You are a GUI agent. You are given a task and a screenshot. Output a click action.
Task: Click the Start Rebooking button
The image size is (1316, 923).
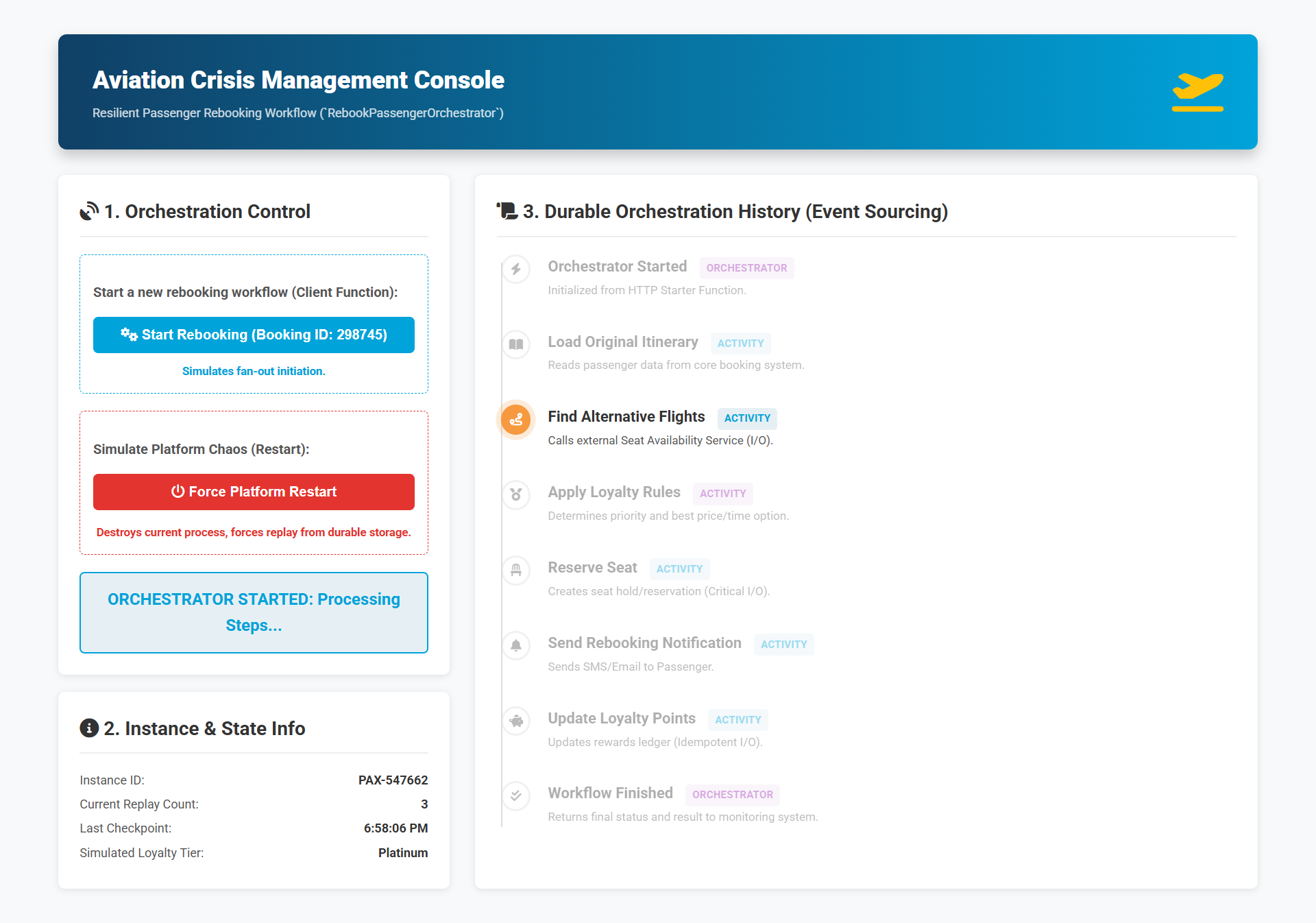click(x=254, y=335)
